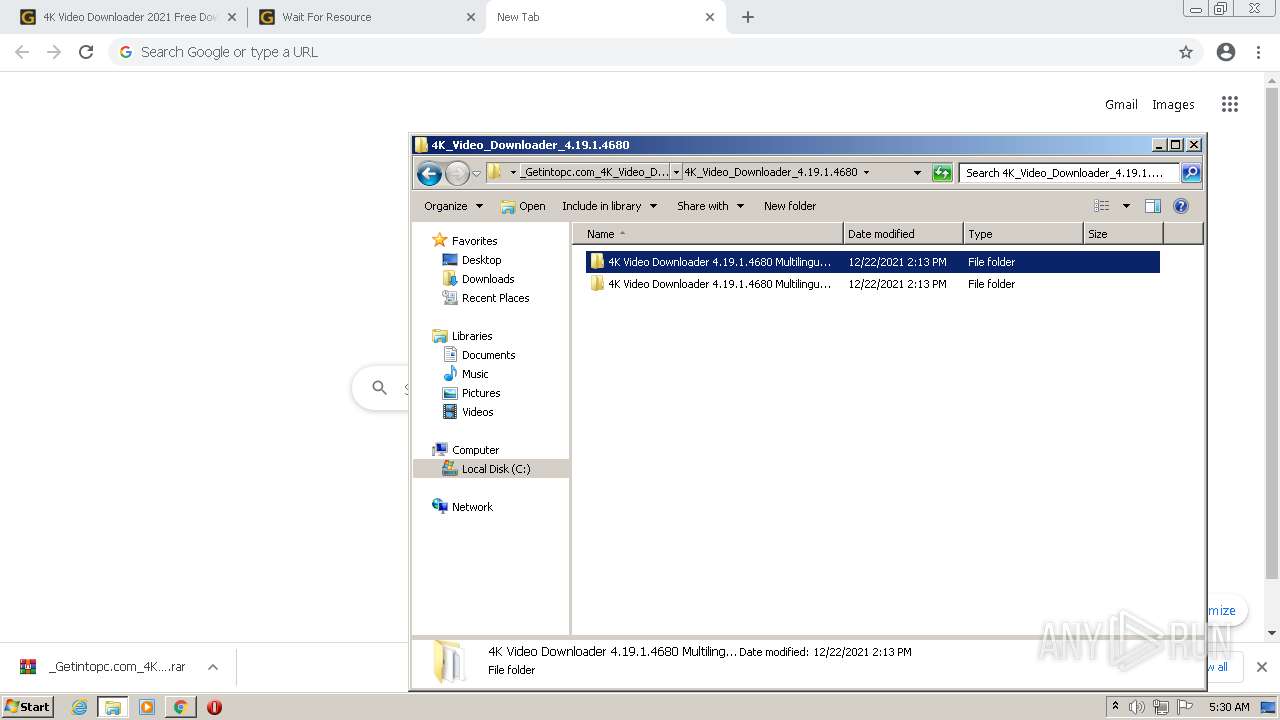Viewport: 1280px width, 720px height.
Task: Sort by Size column header
Action: tap(1123, 234)
